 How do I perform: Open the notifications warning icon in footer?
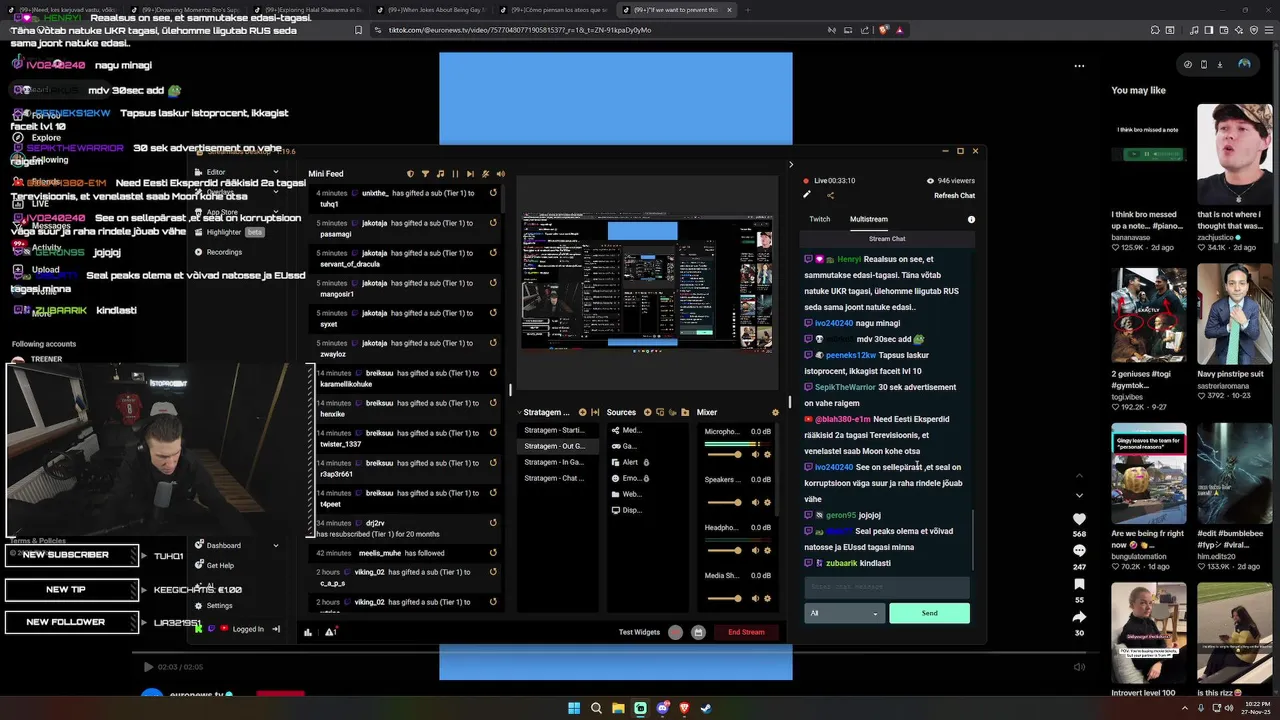(330, 632)
